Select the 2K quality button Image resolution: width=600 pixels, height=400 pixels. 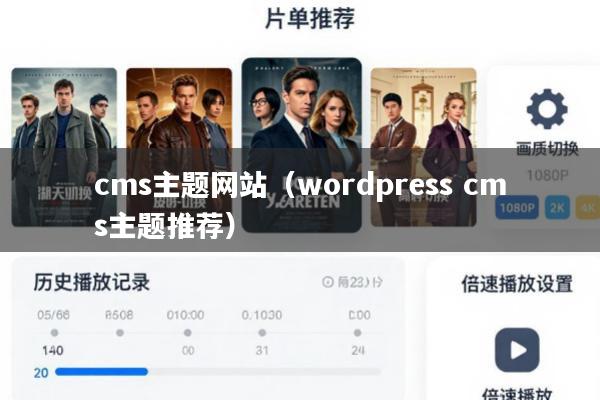coord(557,207)
